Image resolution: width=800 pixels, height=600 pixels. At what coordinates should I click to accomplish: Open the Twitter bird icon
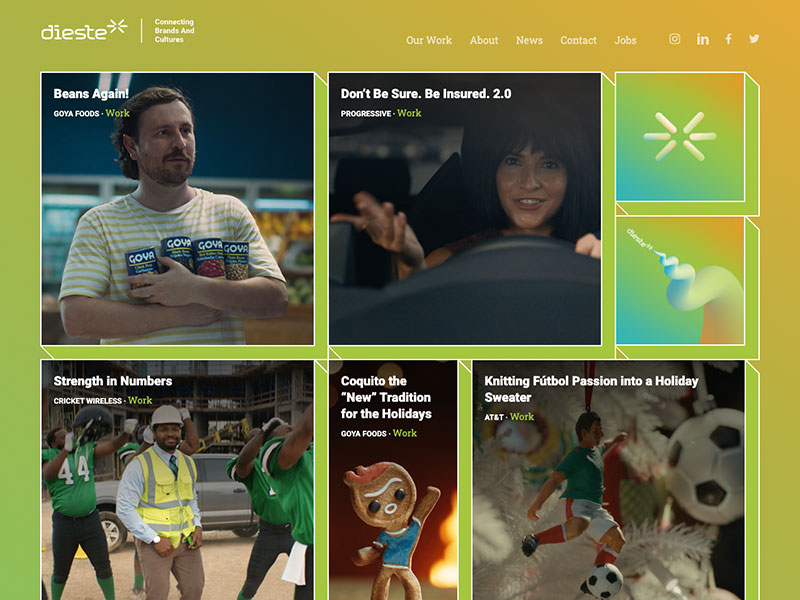[x=754, y=39]
